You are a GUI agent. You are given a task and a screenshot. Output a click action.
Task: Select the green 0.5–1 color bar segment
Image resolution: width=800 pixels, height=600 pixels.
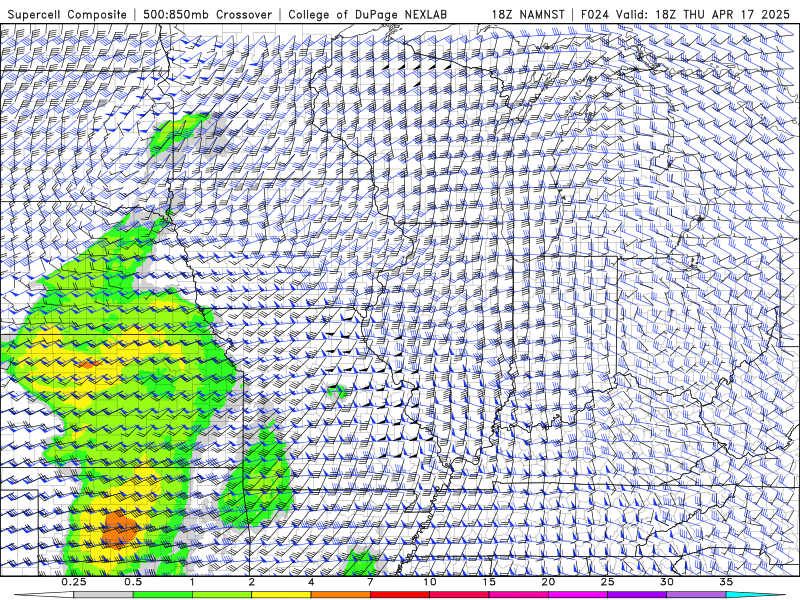163,595
